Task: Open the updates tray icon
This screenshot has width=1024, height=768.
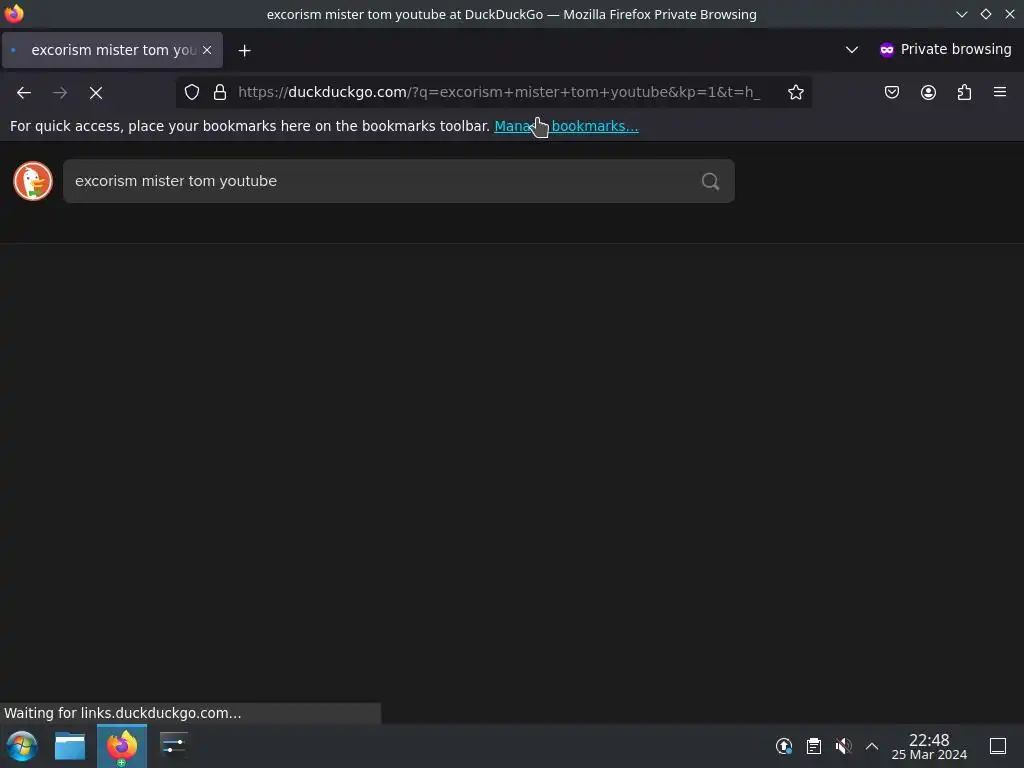Action: pyautogui.click(x=784, y=746)
